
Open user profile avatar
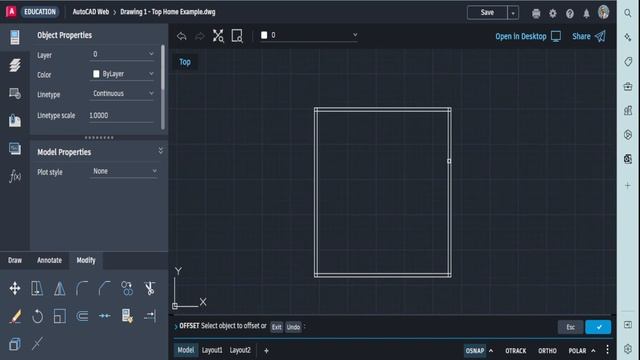[603, 12]
